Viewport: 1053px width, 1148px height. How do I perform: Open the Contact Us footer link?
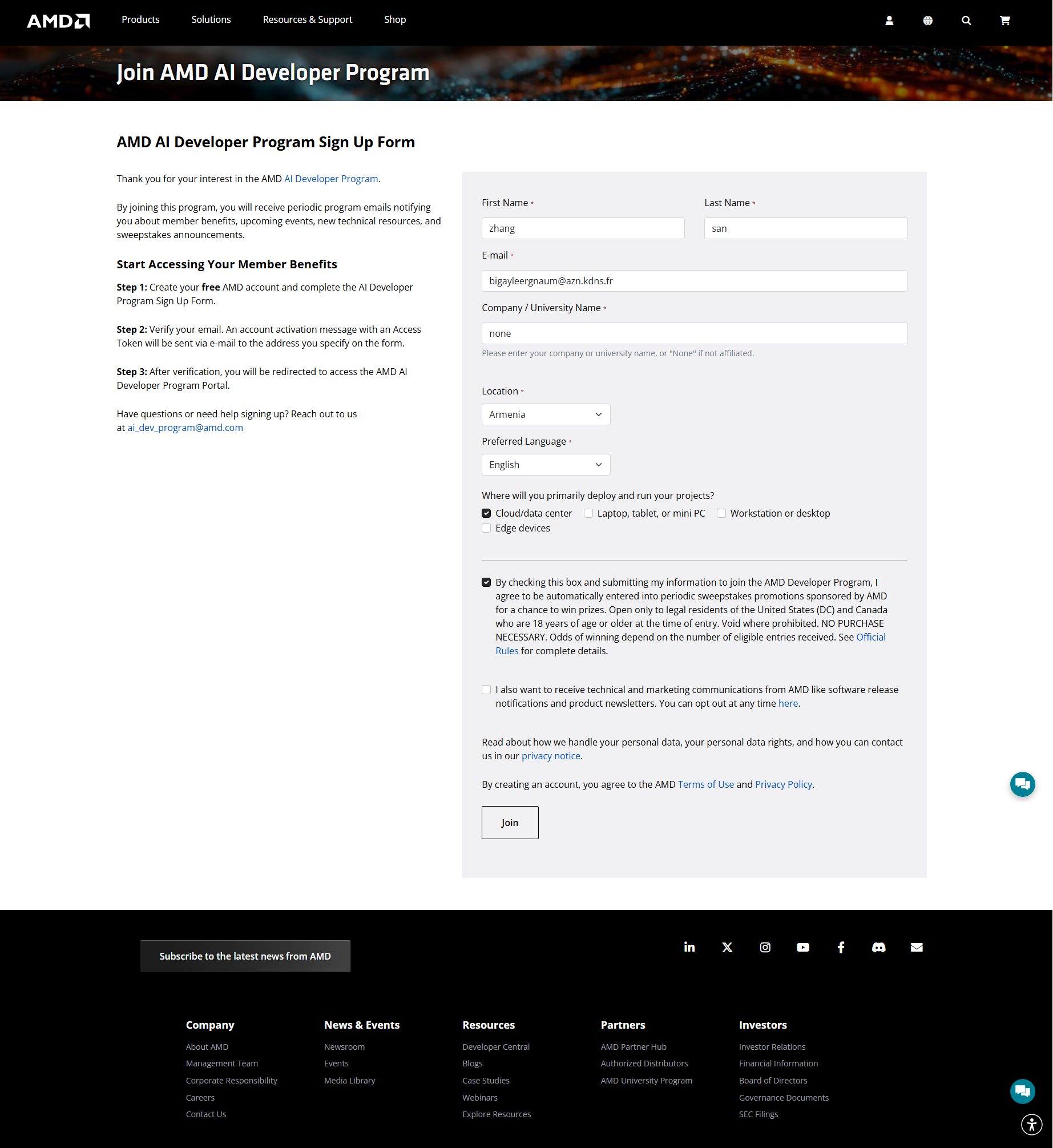point(206,1114)
